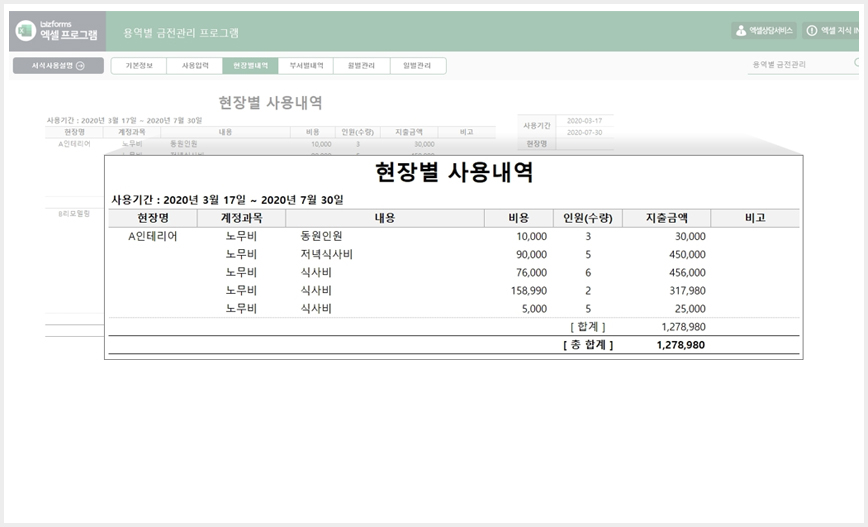Click the bizforms Excel logo icon

(x=25, y=31)
